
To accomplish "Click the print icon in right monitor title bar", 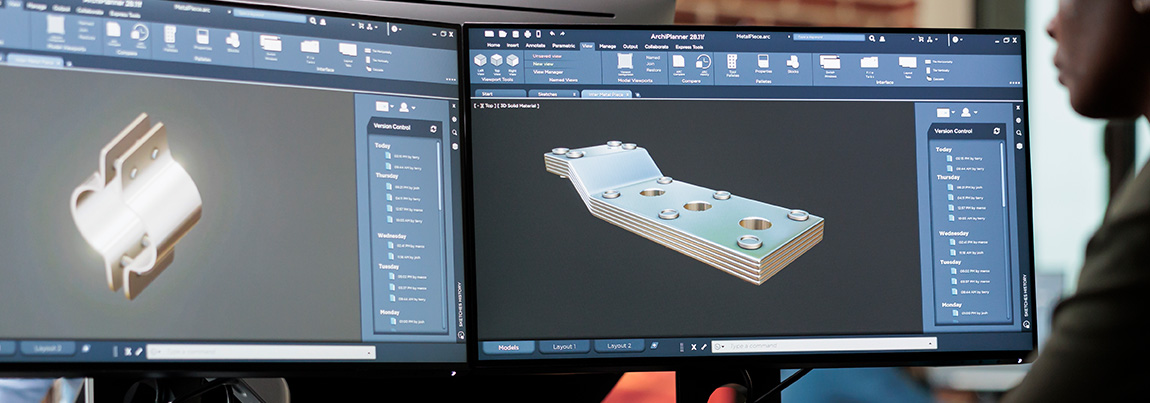I will click(527, 35).
